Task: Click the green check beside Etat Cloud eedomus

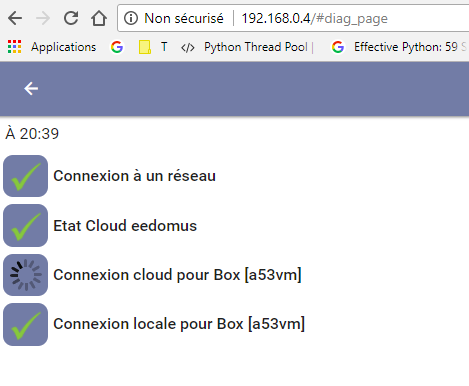Action: point(25,225)
